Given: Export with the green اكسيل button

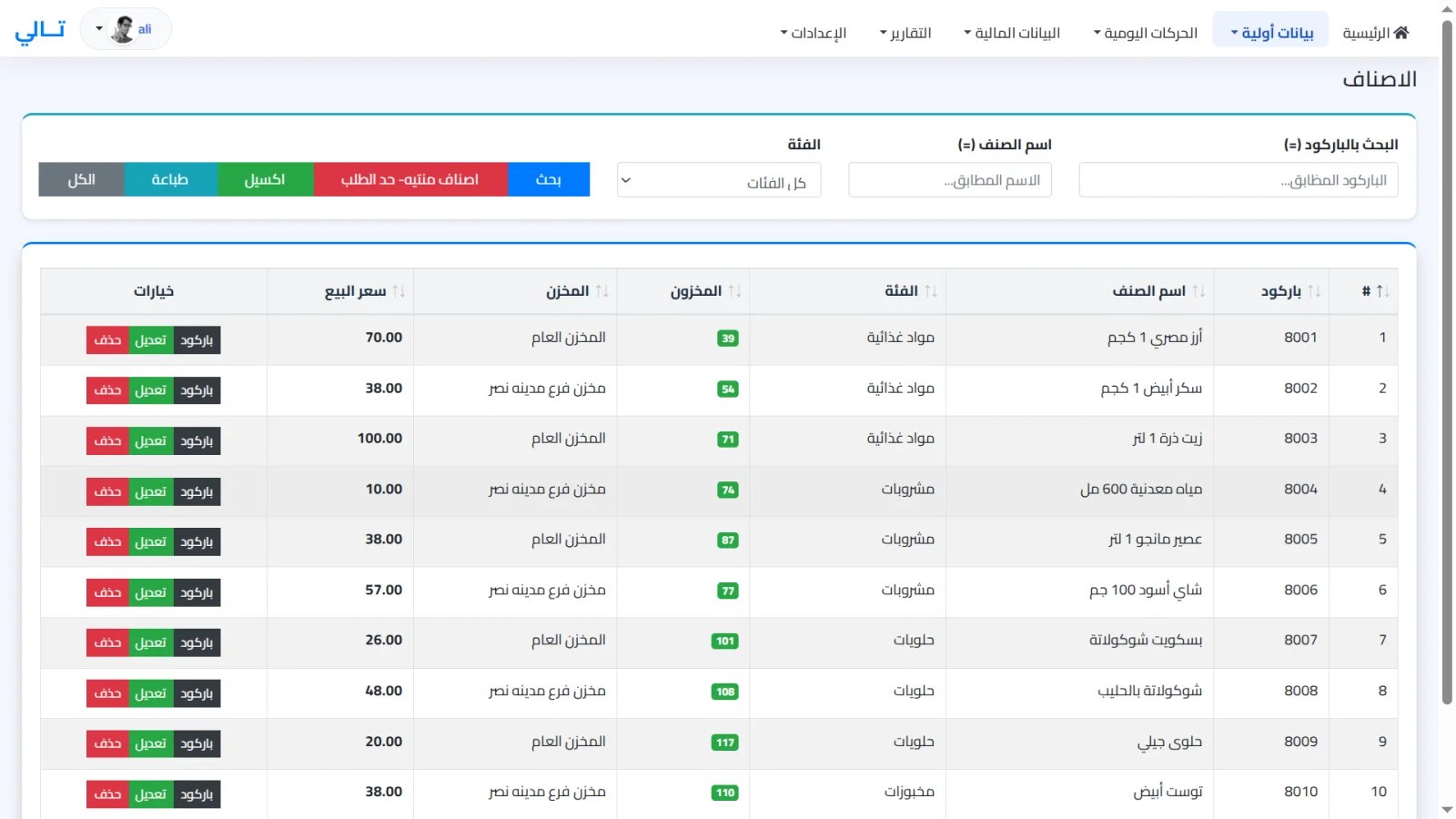Looking at the screenshot, I should pos(265,179).
